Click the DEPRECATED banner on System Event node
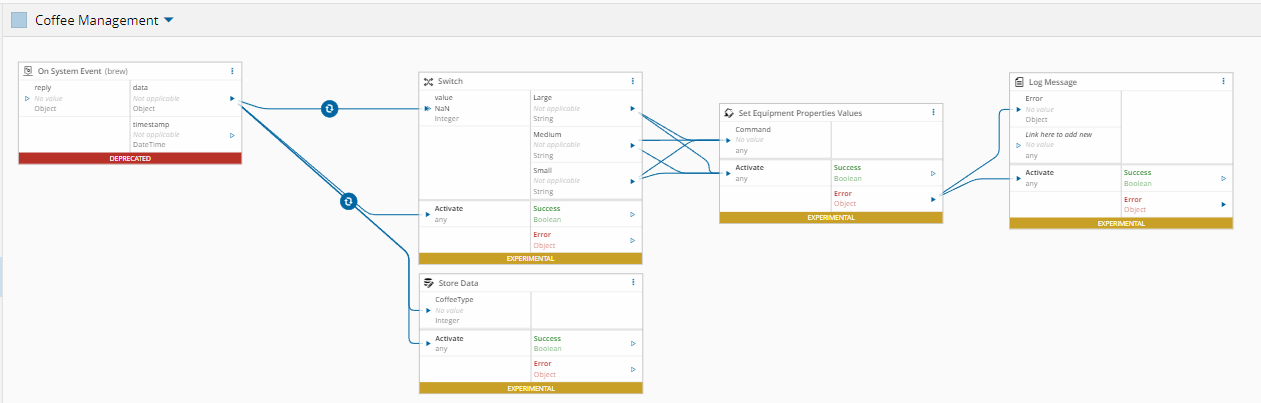The width and height of the screenshot is (1261, 403). tap(130, 158)
